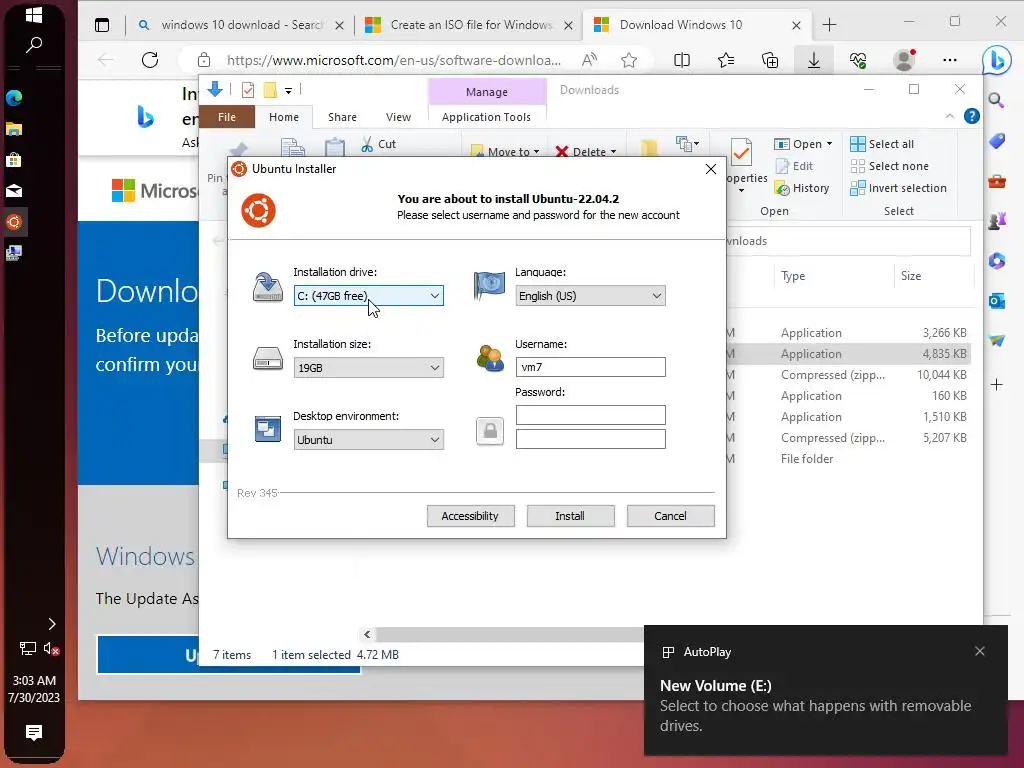Click Open in the Explorer ribbon

point(803,144)
